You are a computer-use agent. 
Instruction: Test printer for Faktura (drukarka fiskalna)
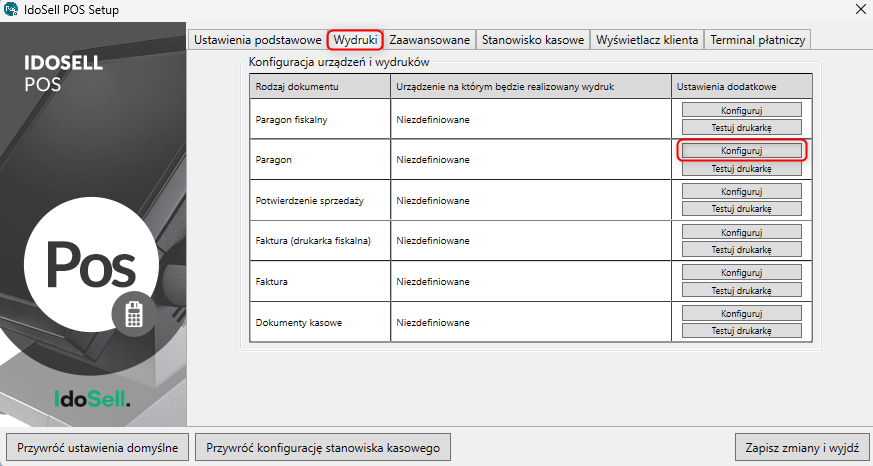[742, 249]
